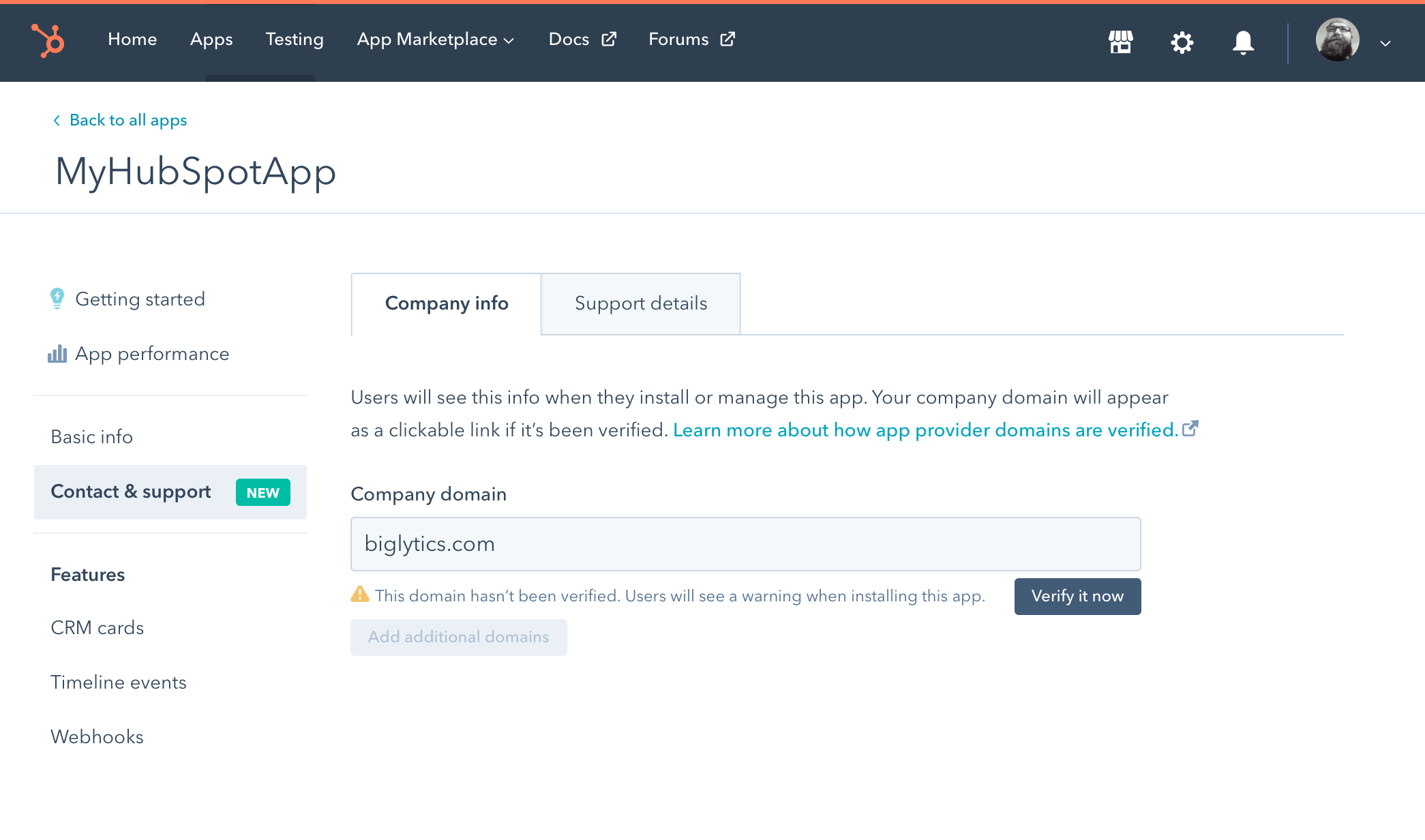Open settings via the gear icon
This screenshot has width=1425, height=840.
(1182, 42)
